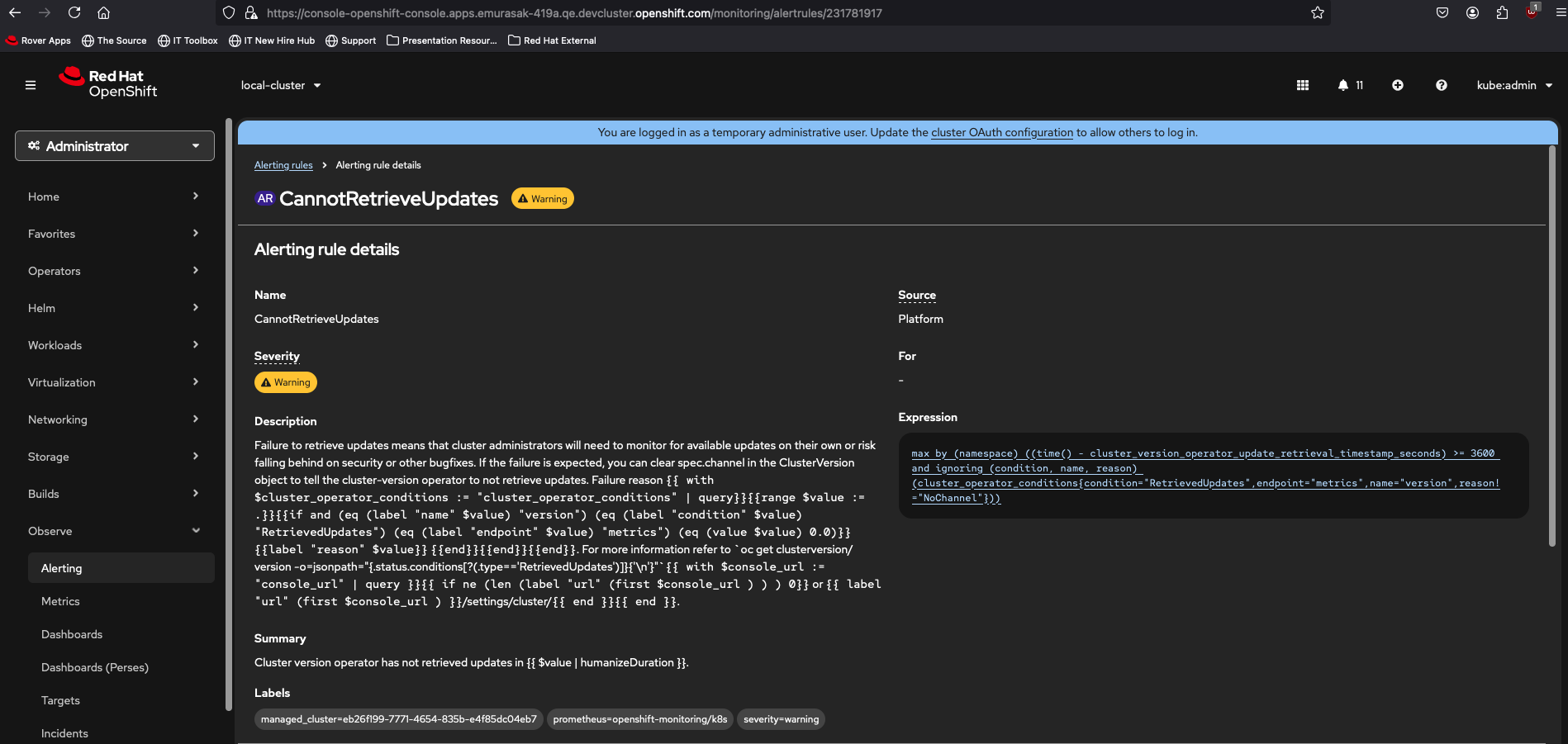Open the local-cluster selector dropdown
Screen dimensions: 1568x744
point(281,85)
